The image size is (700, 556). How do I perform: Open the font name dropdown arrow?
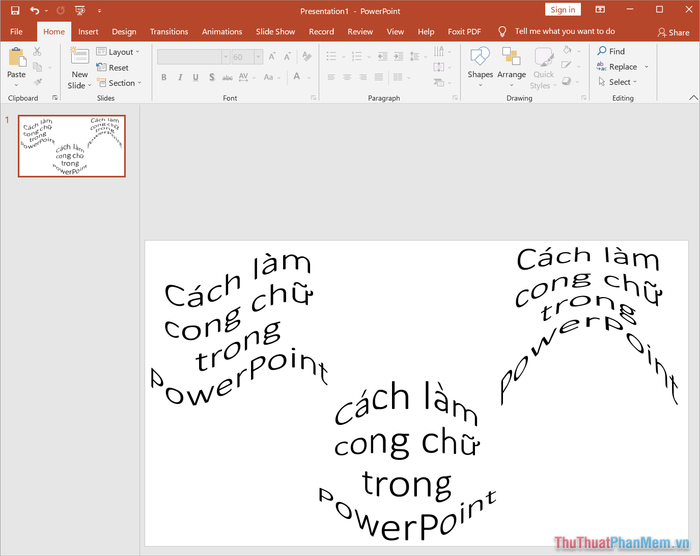click(x=225, y=57)
